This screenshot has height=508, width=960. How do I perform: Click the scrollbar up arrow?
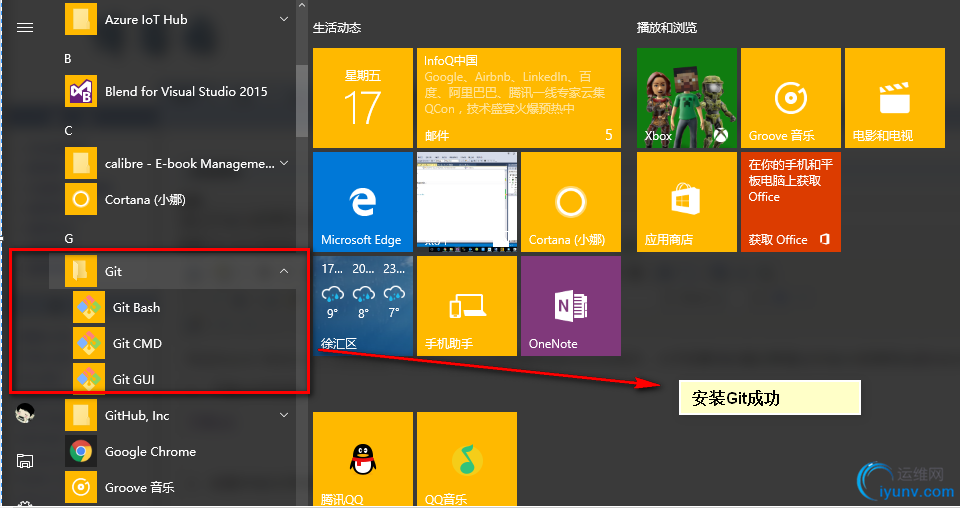point(302,5)
